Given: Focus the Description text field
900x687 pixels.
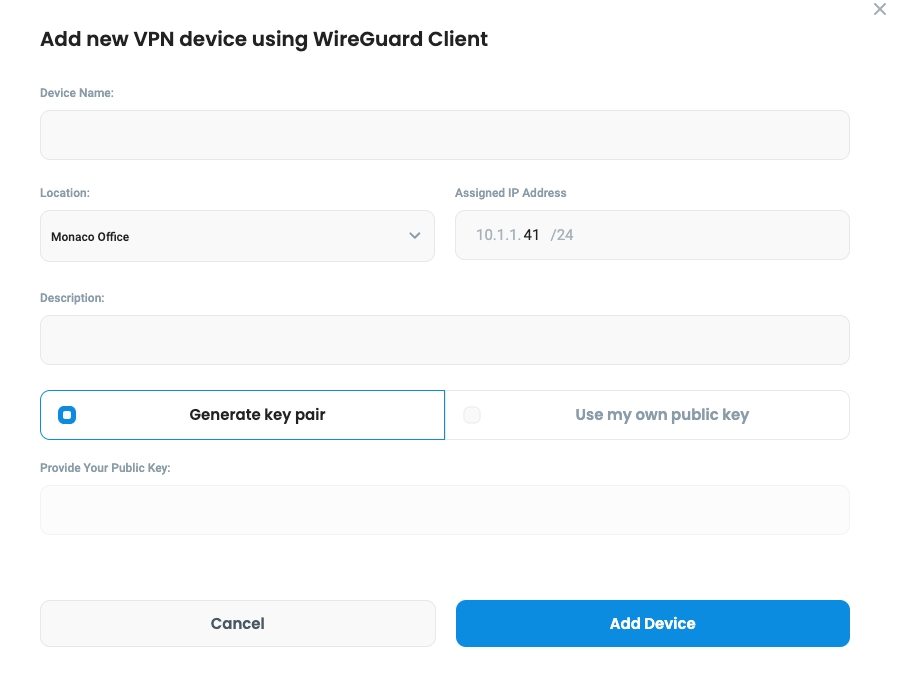Looking at the screenshot, I should [x=444, y=340].
